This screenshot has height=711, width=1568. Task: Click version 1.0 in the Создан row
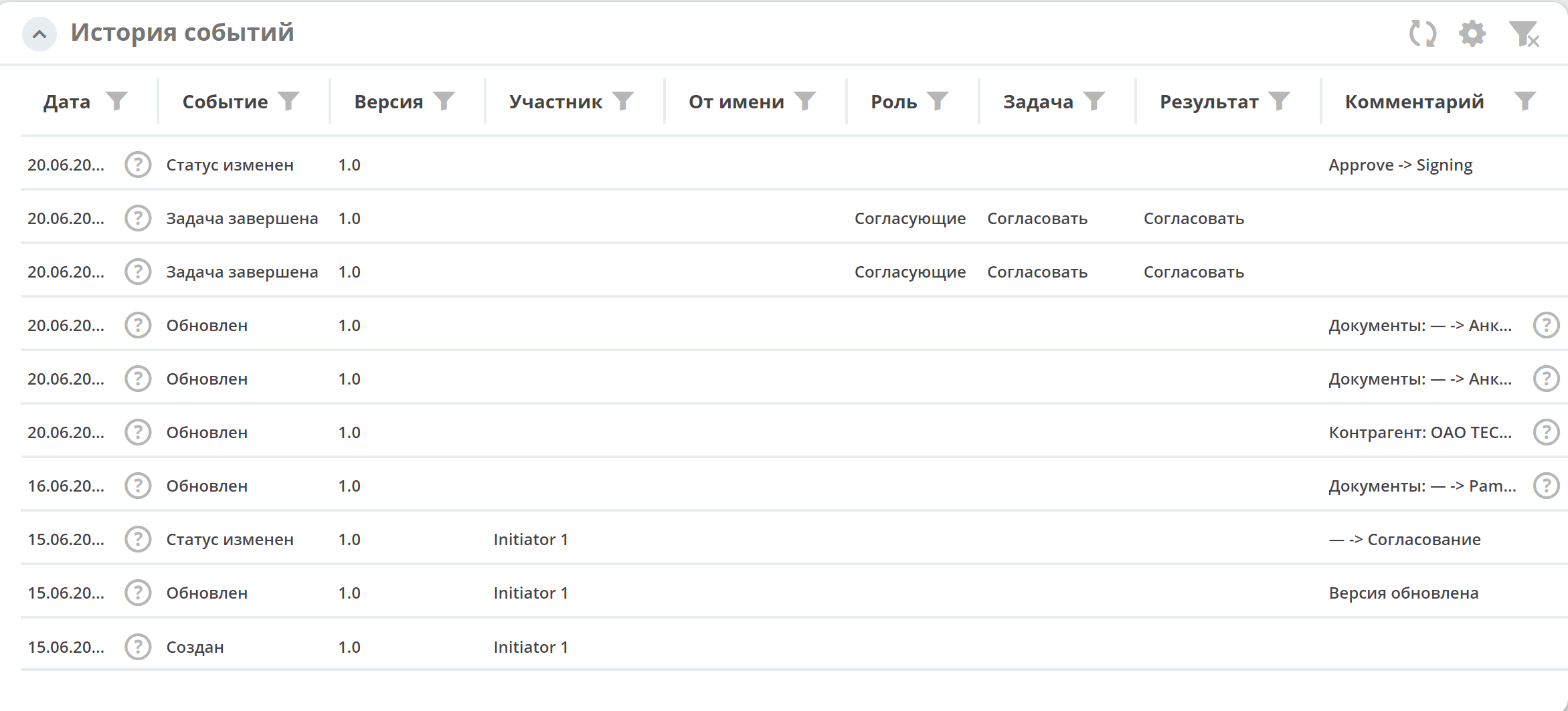click(349, 647)
